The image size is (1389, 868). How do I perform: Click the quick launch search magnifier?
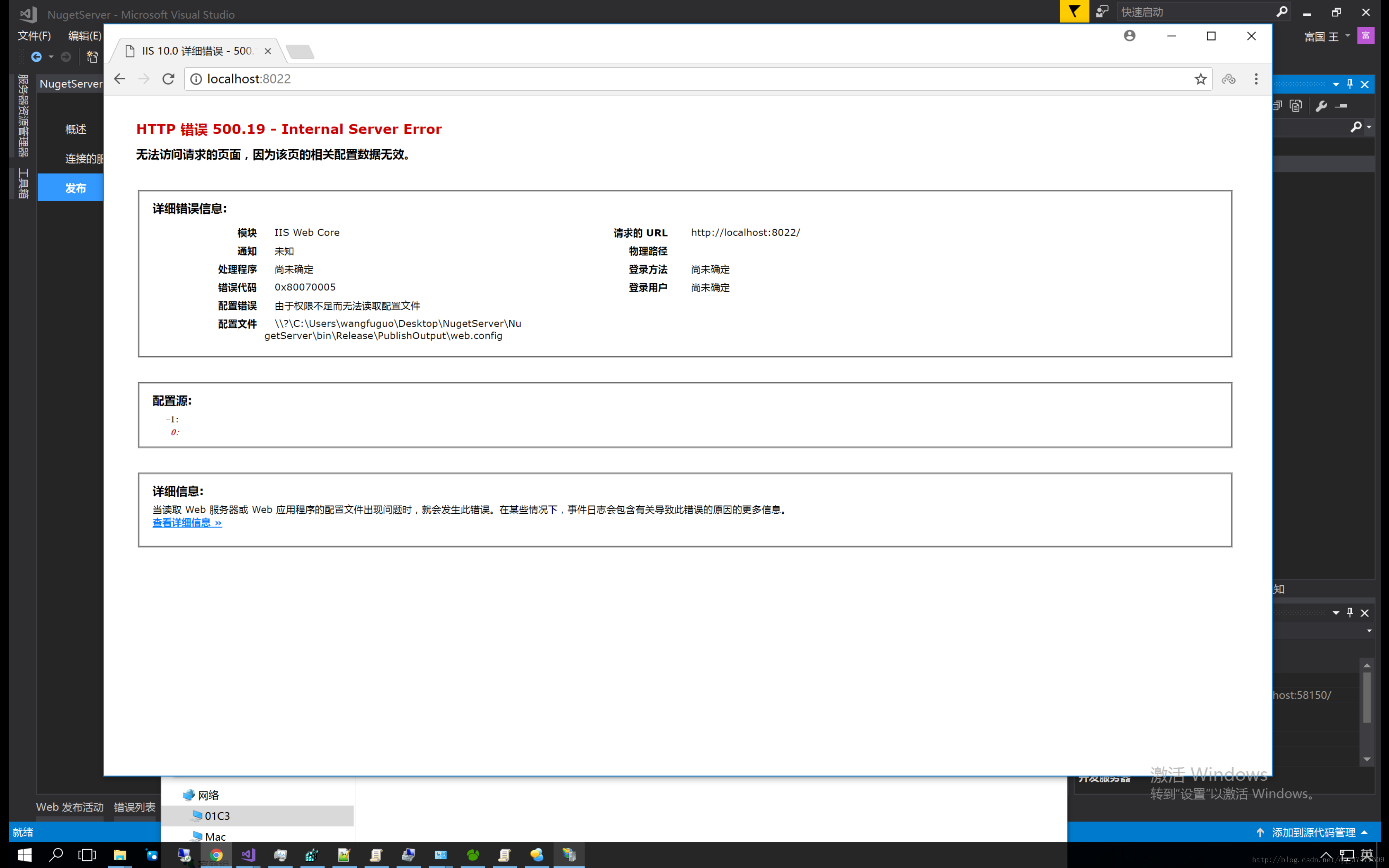[x=1281, y=12]
